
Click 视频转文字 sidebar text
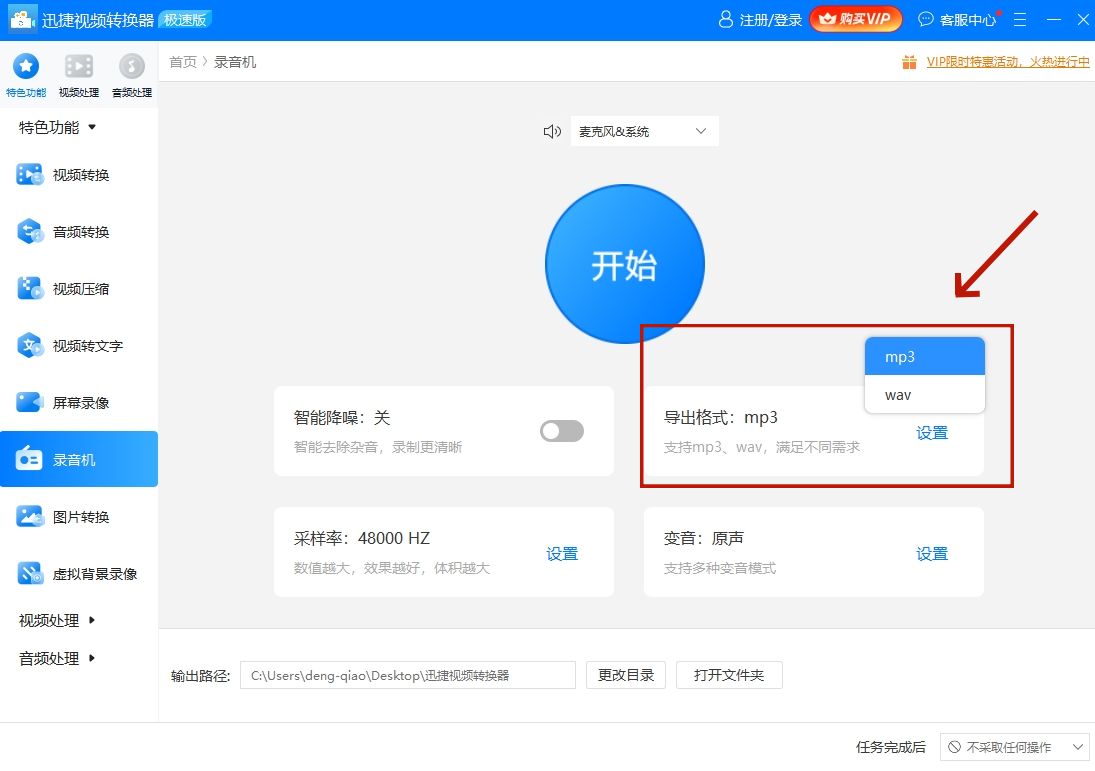click(x=88, y=346)
